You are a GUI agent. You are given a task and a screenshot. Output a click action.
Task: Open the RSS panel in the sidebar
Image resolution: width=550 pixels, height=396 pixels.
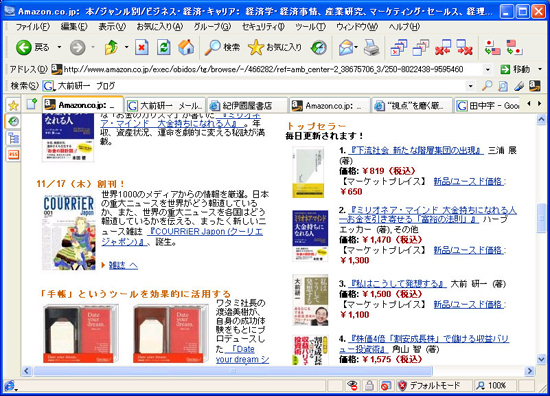point(13,154)
